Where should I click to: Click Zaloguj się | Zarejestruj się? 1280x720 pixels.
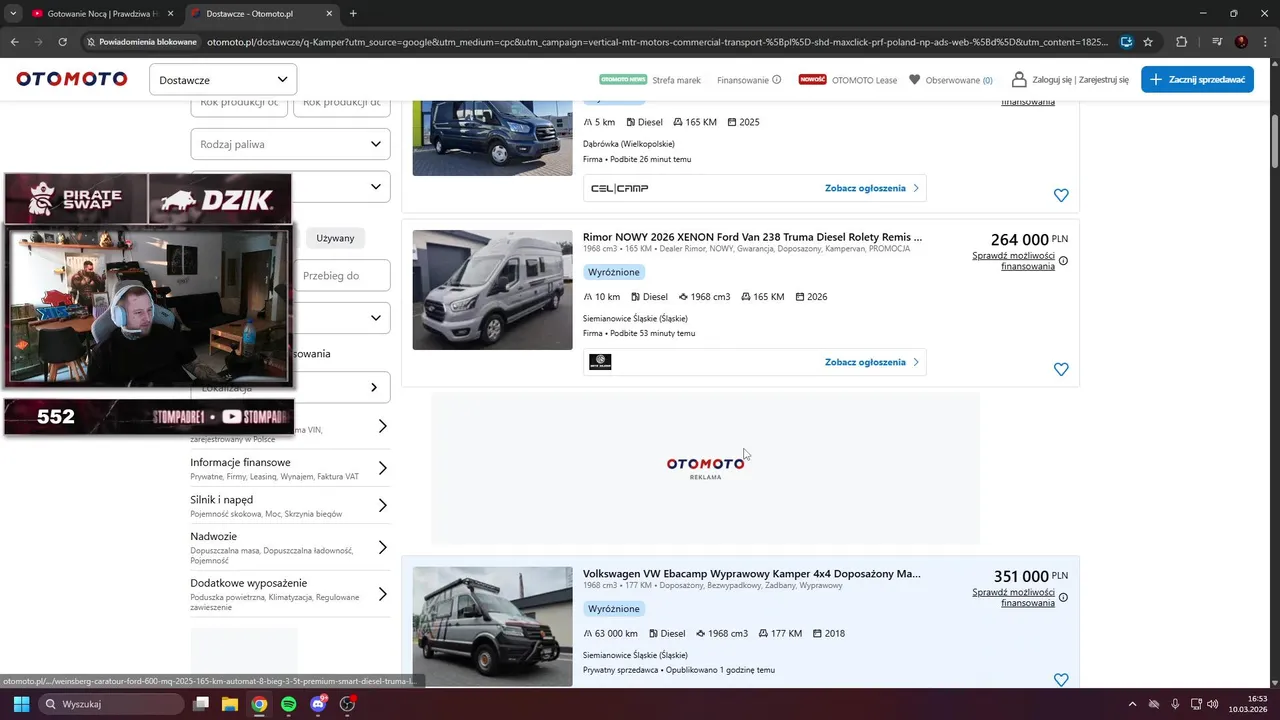tap(1070, 80)
